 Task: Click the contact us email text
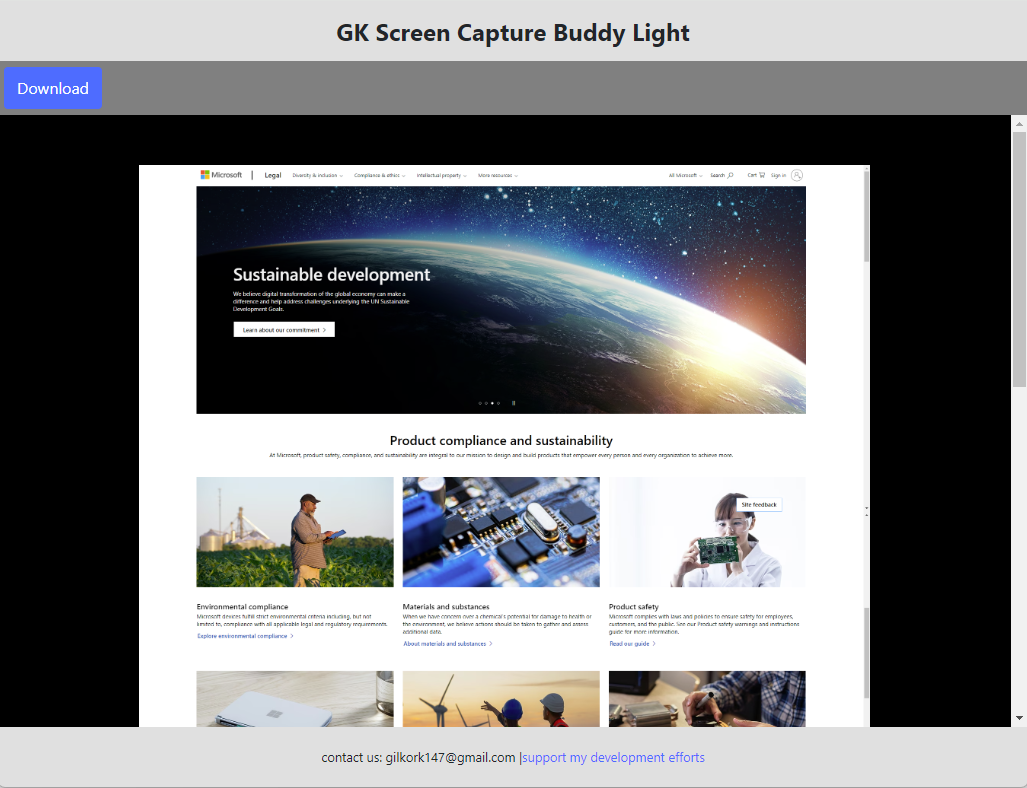click(419, 757)
